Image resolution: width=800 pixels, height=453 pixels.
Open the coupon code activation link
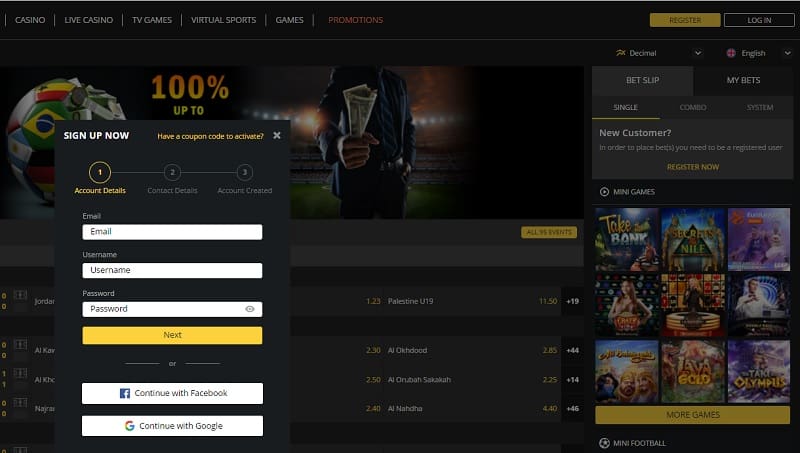click(x=210, y=136)
